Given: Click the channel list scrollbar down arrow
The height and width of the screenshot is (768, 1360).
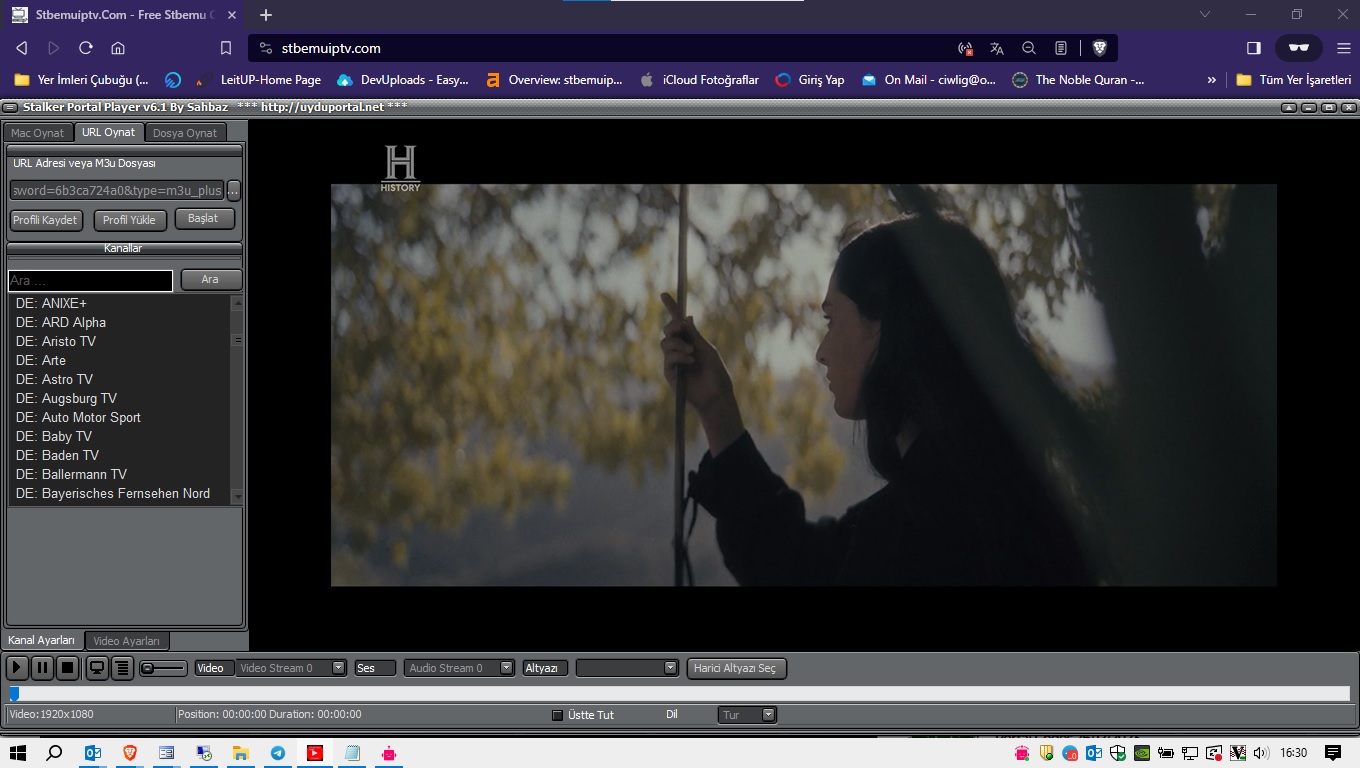Looking at the screenshot, I should click(x=237, y=496).
